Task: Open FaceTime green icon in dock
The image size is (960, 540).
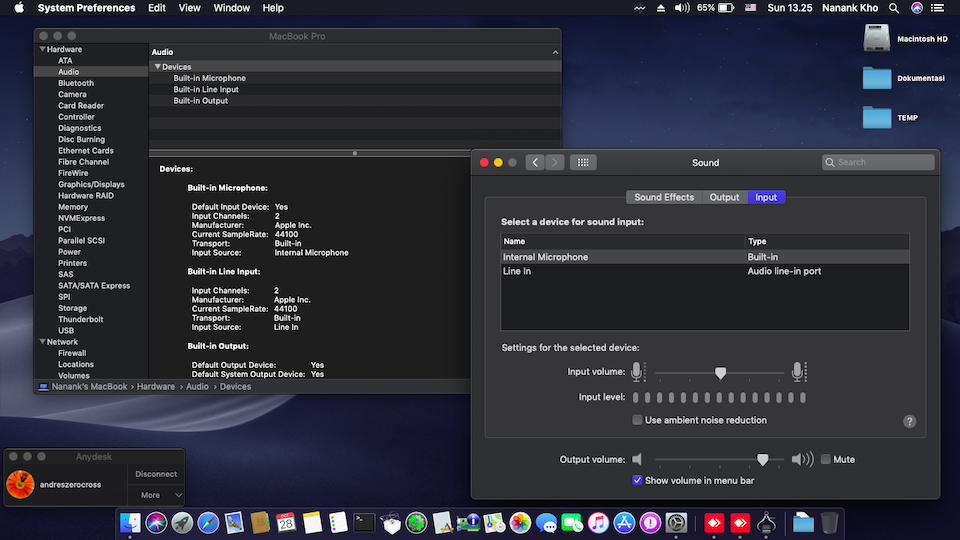Action: coord(572,523)
